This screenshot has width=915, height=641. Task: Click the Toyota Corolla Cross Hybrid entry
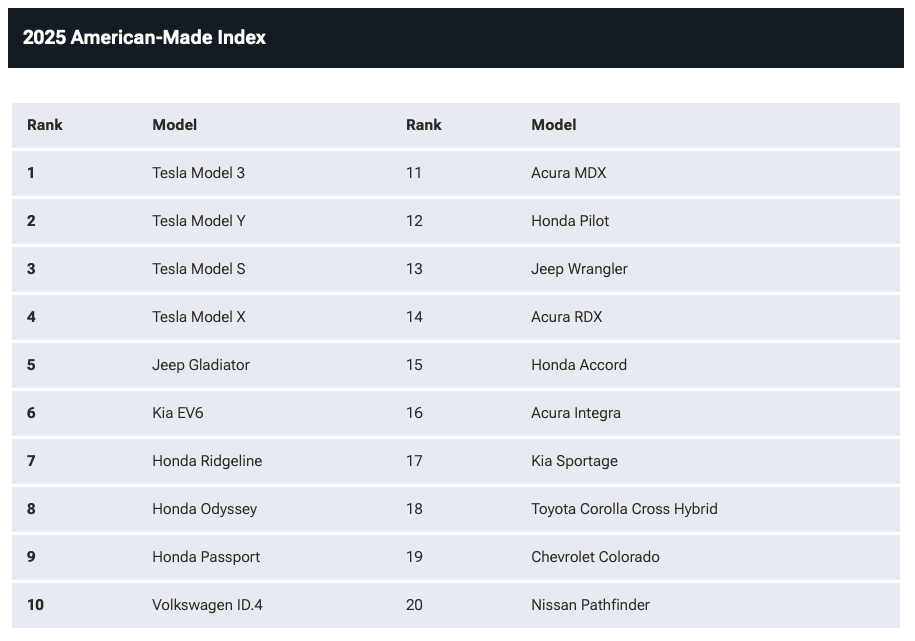624,509
